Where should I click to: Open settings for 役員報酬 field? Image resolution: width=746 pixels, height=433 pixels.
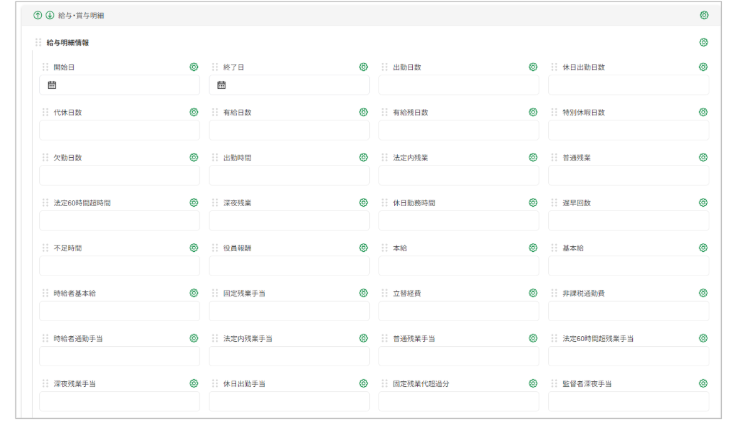(x=363, y=247)
